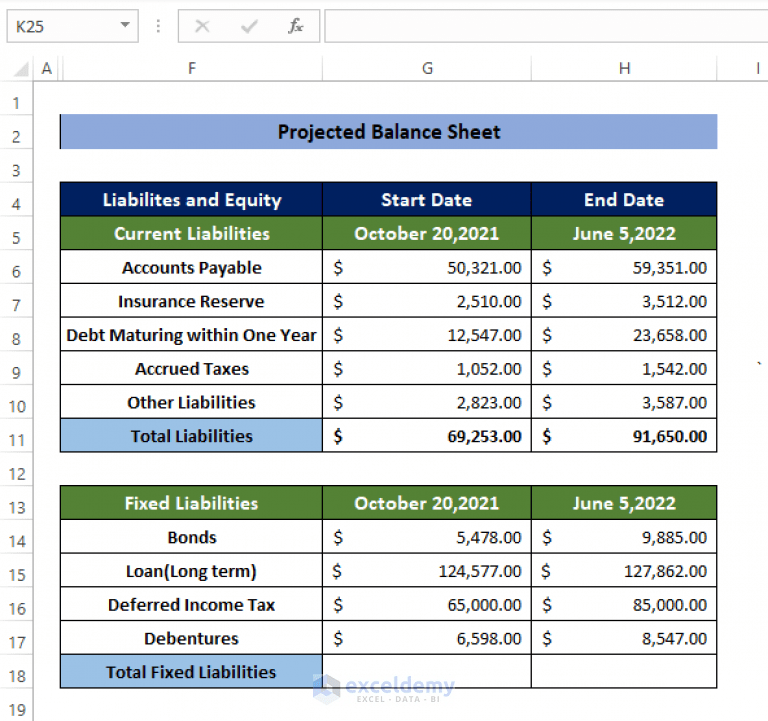Open the Name Box dropdown arrow
The height and width of the screenshot is (721, 768).
[125, 25]
